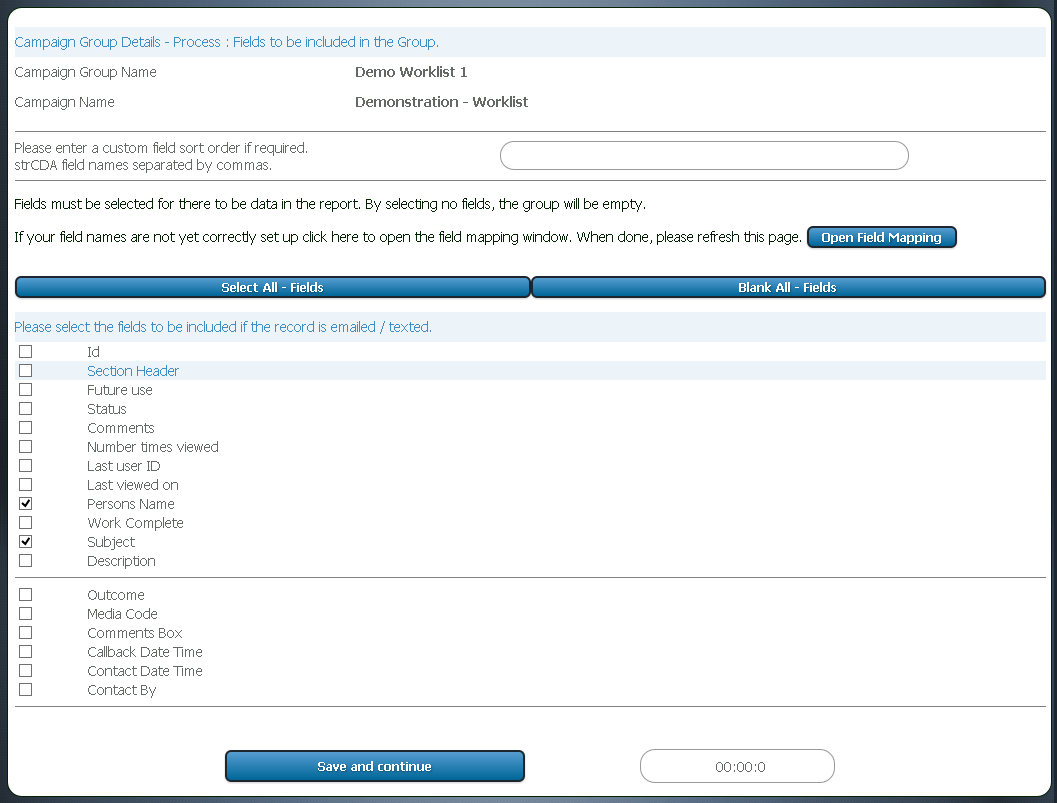Check the Last user ID checkbox
This screenshot has height=803, width=1057.
point(25,465)
